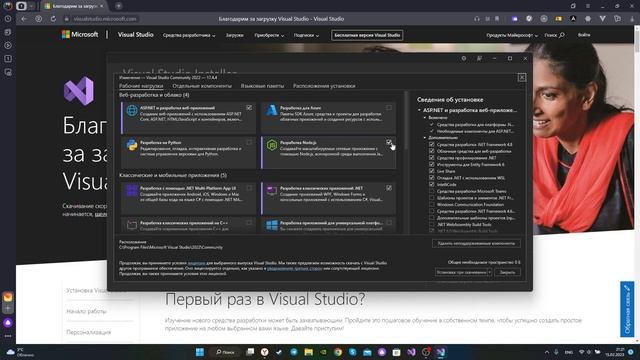
Task: Open the Developer tools dropdown in site header
Action: click(x=189, y=35)
